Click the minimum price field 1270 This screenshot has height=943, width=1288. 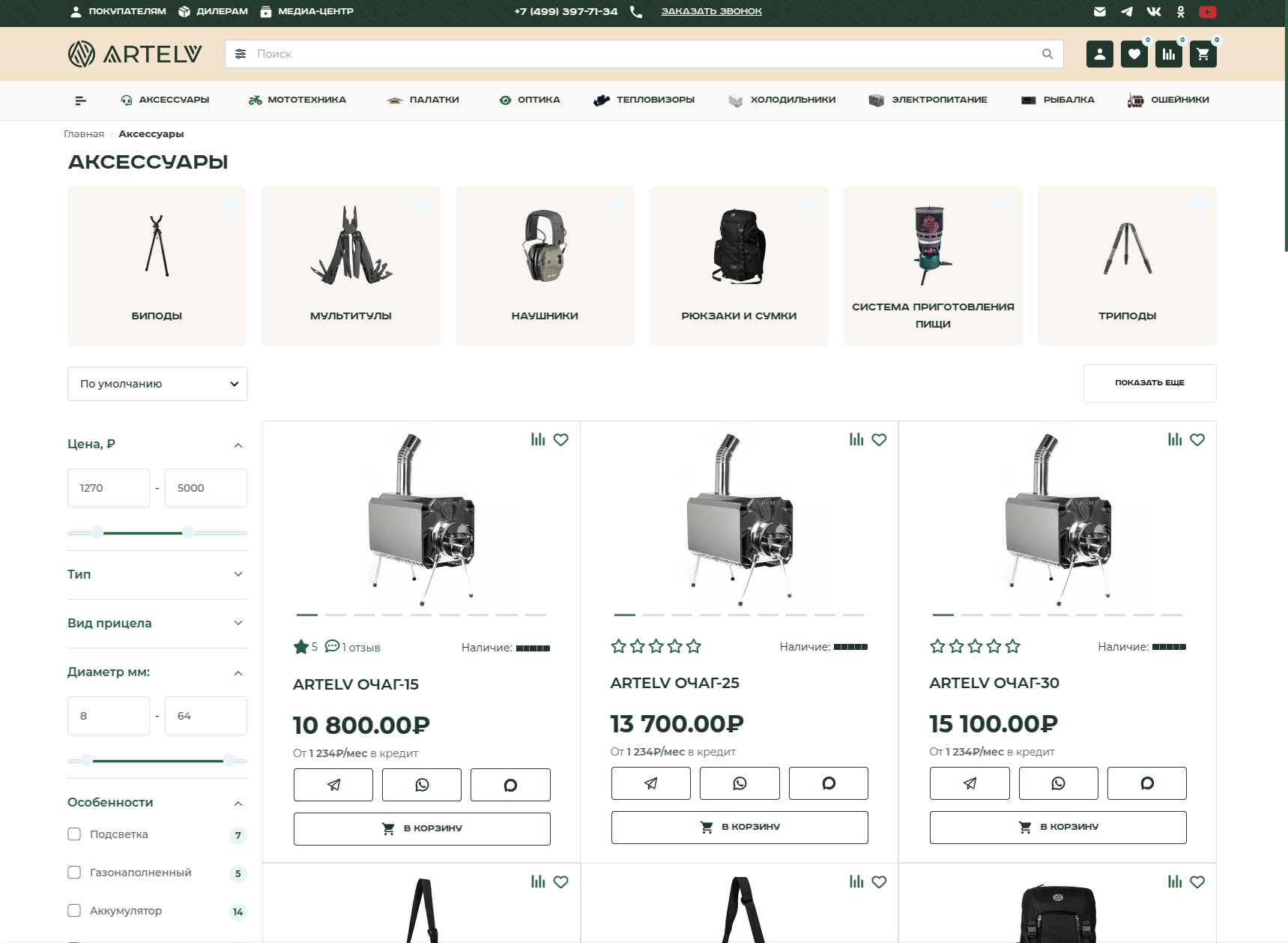coord(109,488)
